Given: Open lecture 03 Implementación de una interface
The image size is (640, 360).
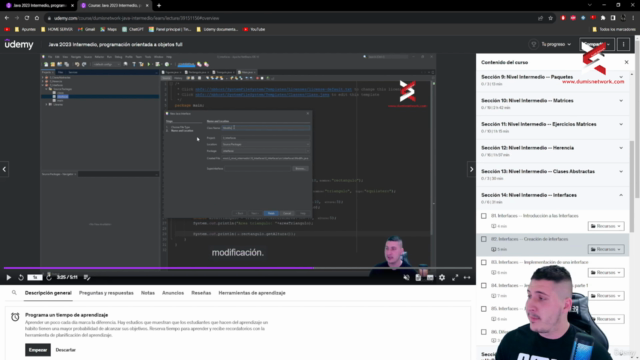Looking at the screenshot, I should pos(540,262).
